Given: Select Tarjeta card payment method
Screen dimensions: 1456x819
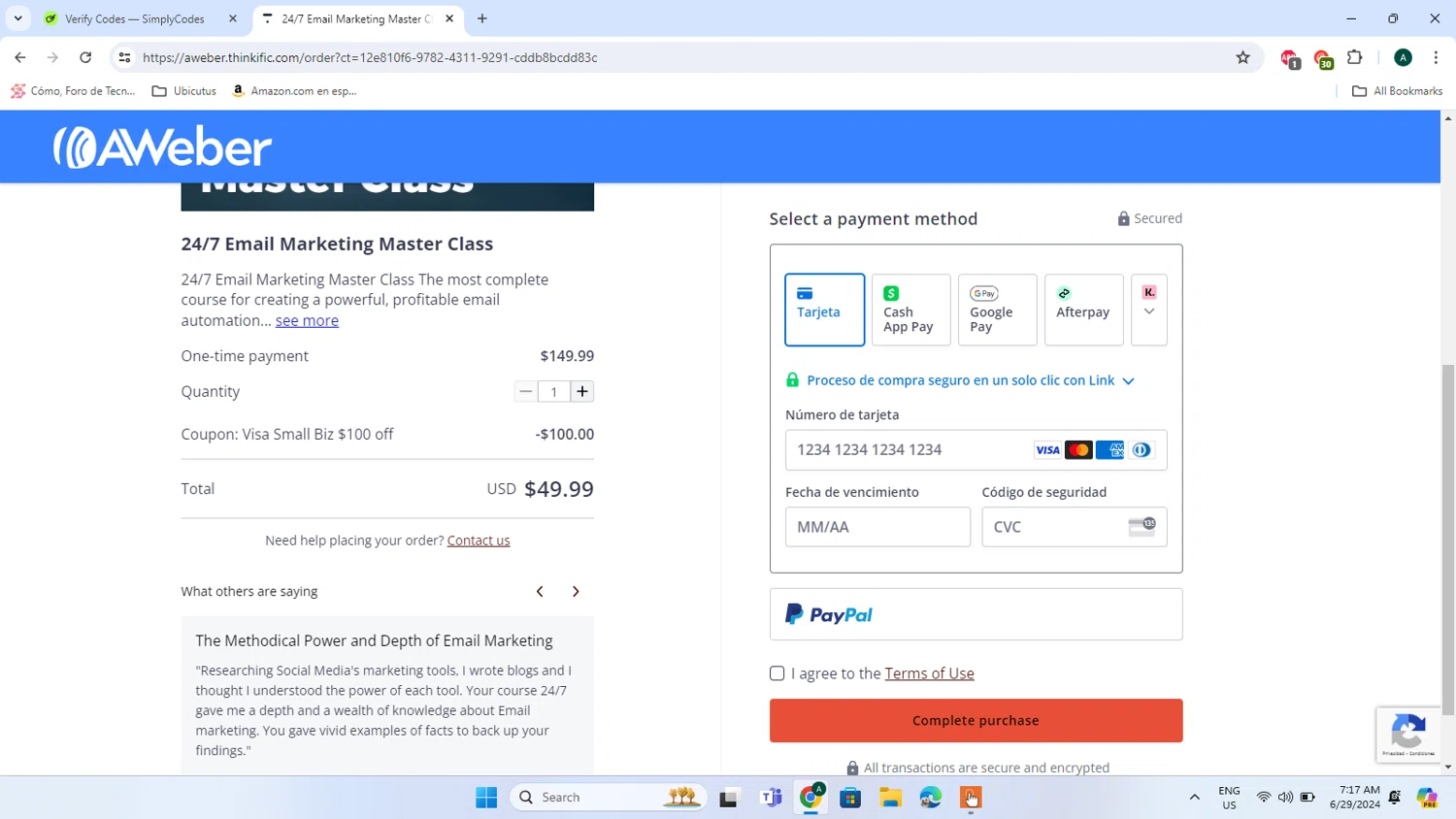Looking at the screenshot, I should coord(824,310).
